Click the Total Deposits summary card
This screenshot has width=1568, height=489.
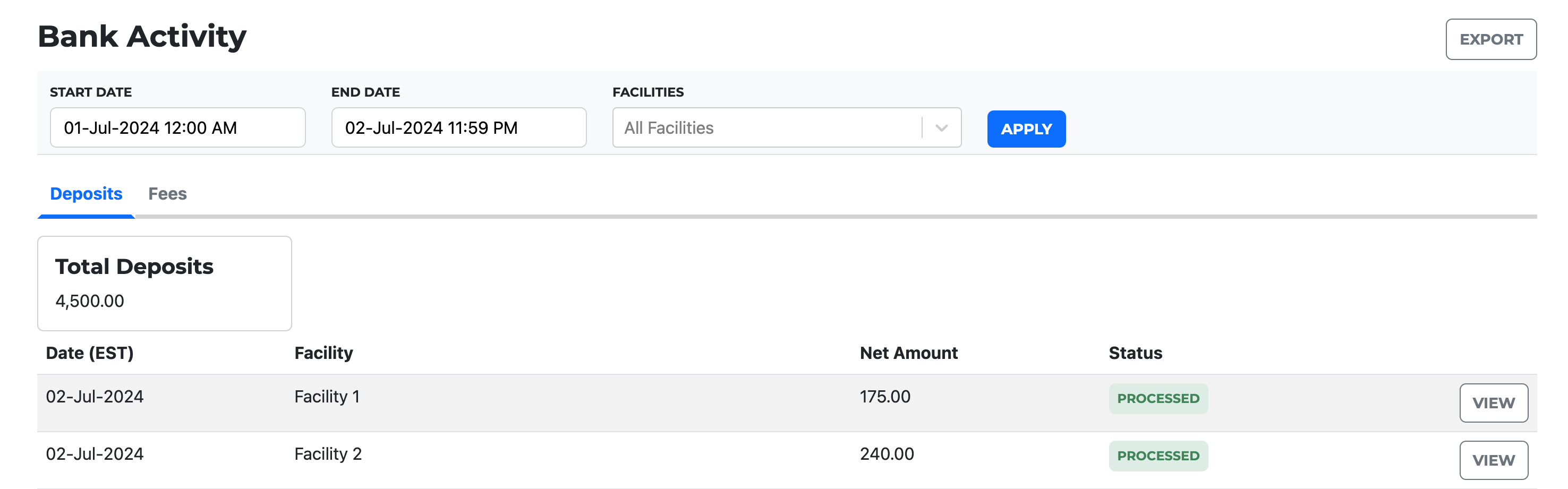pyautogui.click(x=164, y=284)
